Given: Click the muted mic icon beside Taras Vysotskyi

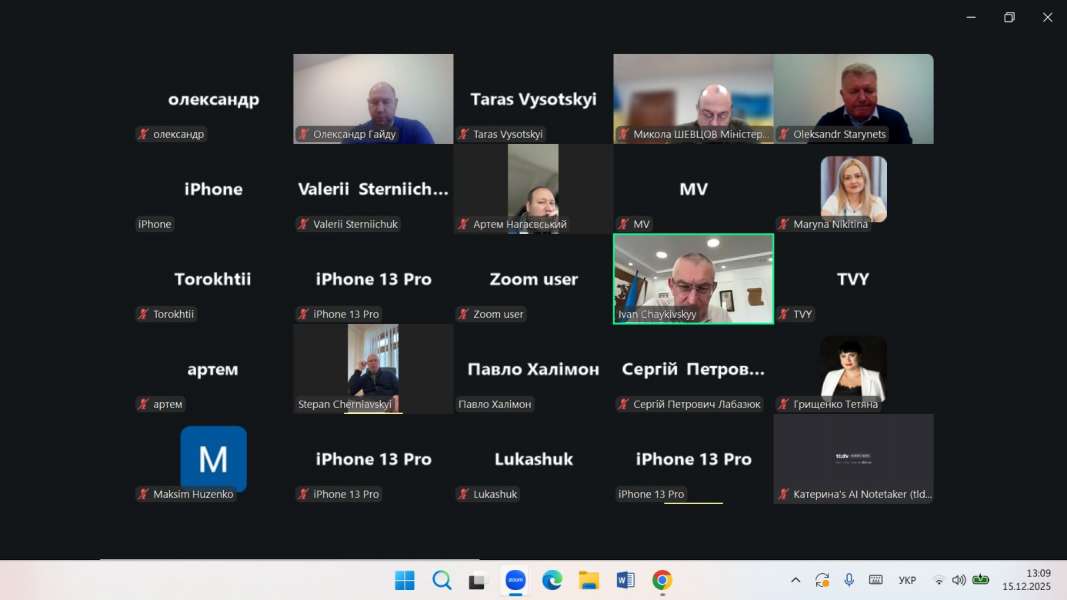Looking at the screenshot, I should (464, 134).
